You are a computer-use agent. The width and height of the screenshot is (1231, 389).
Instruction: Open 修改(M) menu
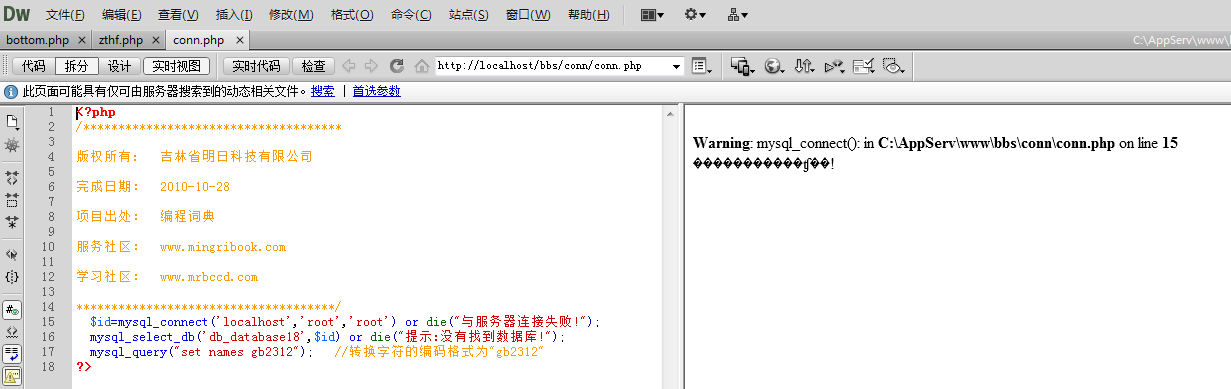pyautogui.click(x=291, y=15)
